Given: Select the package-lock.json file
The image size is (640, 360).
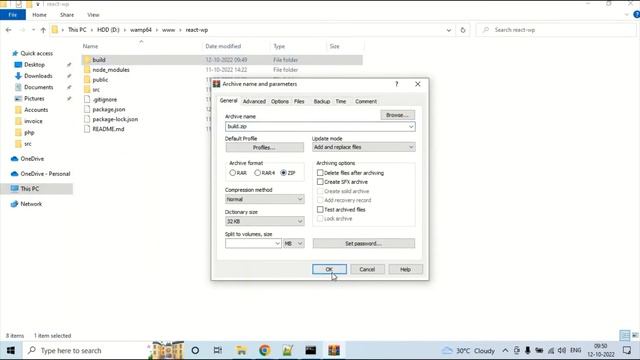Looking at the screenshot, I should (115, 119).
